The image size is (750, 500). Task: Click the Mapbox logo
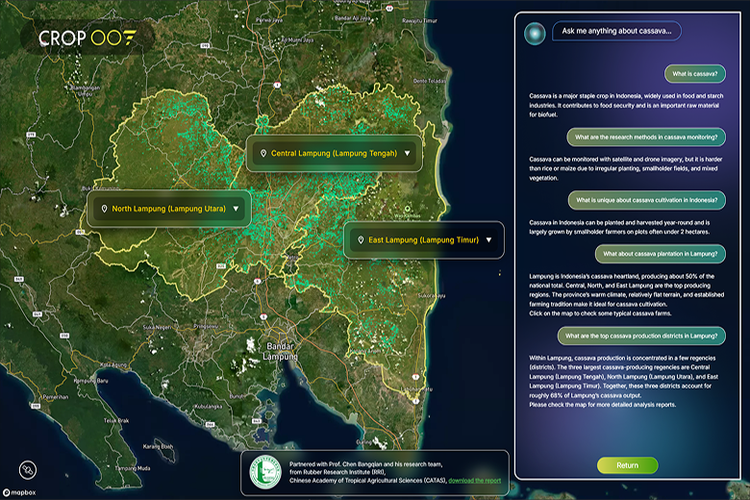20,492
